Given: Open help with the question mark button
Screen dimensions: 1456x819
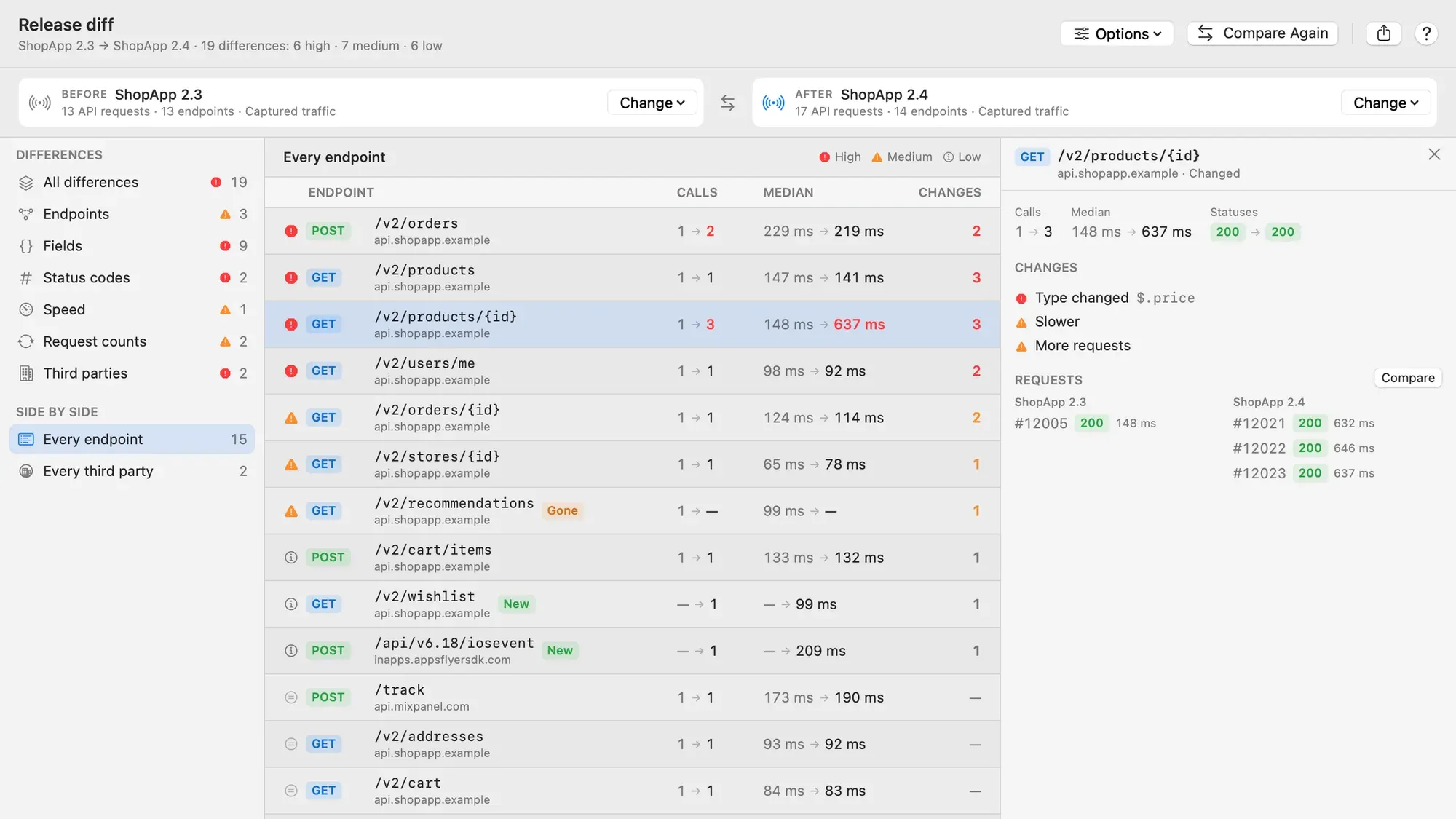Looking at the screenshot, I should (x=1426, y=33).
